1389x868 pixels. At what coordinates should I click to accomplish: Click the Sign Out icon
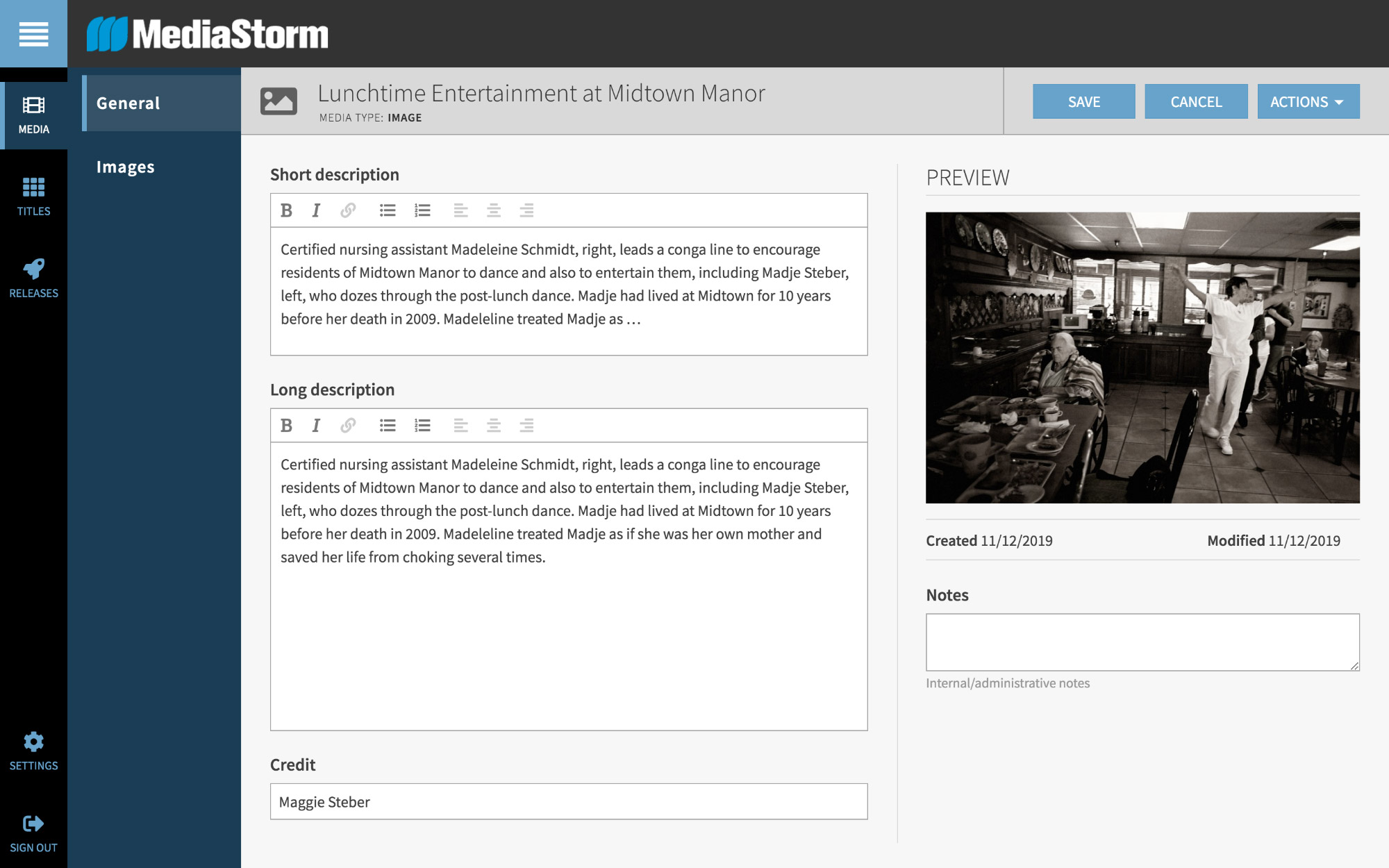coord(33,833)
